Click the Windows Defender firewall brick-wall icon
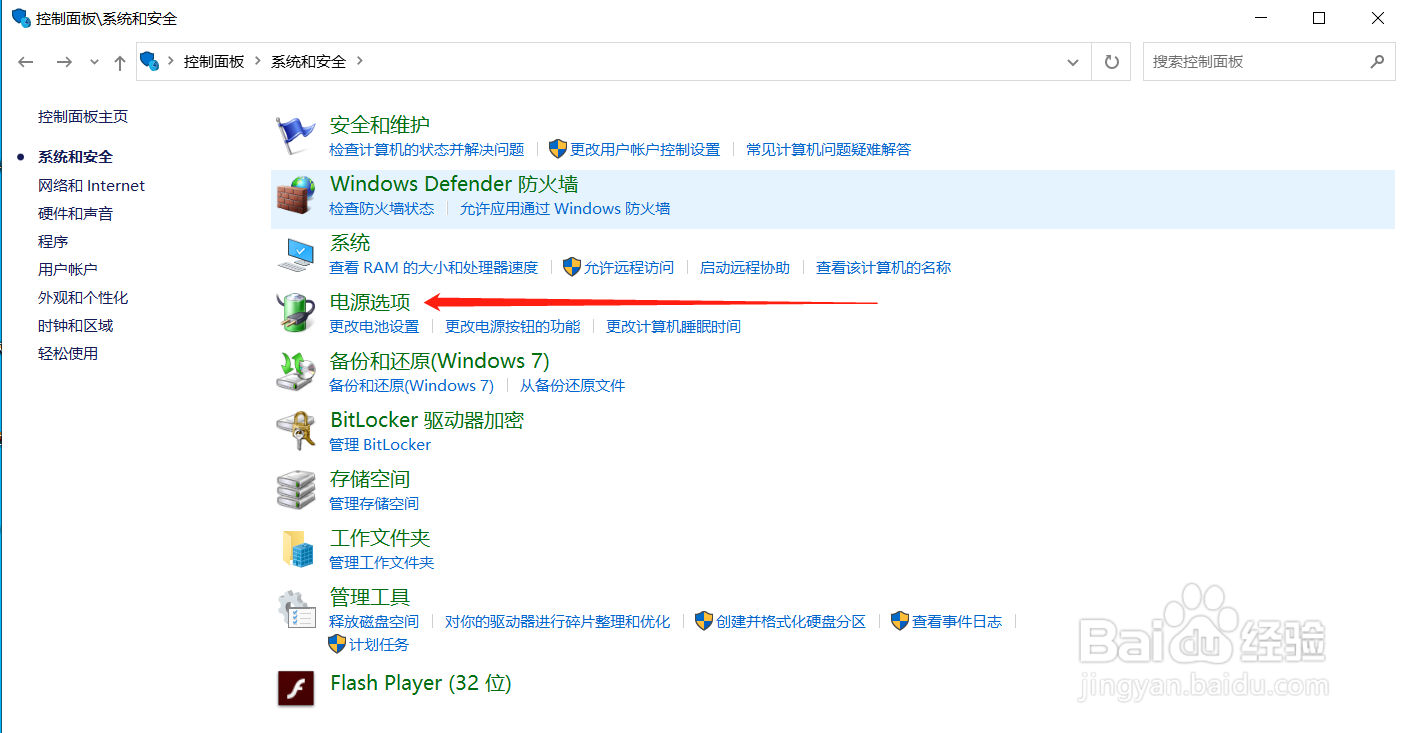Image resolution: width=1405 pixels, height=733 pixels. [295, 196]
